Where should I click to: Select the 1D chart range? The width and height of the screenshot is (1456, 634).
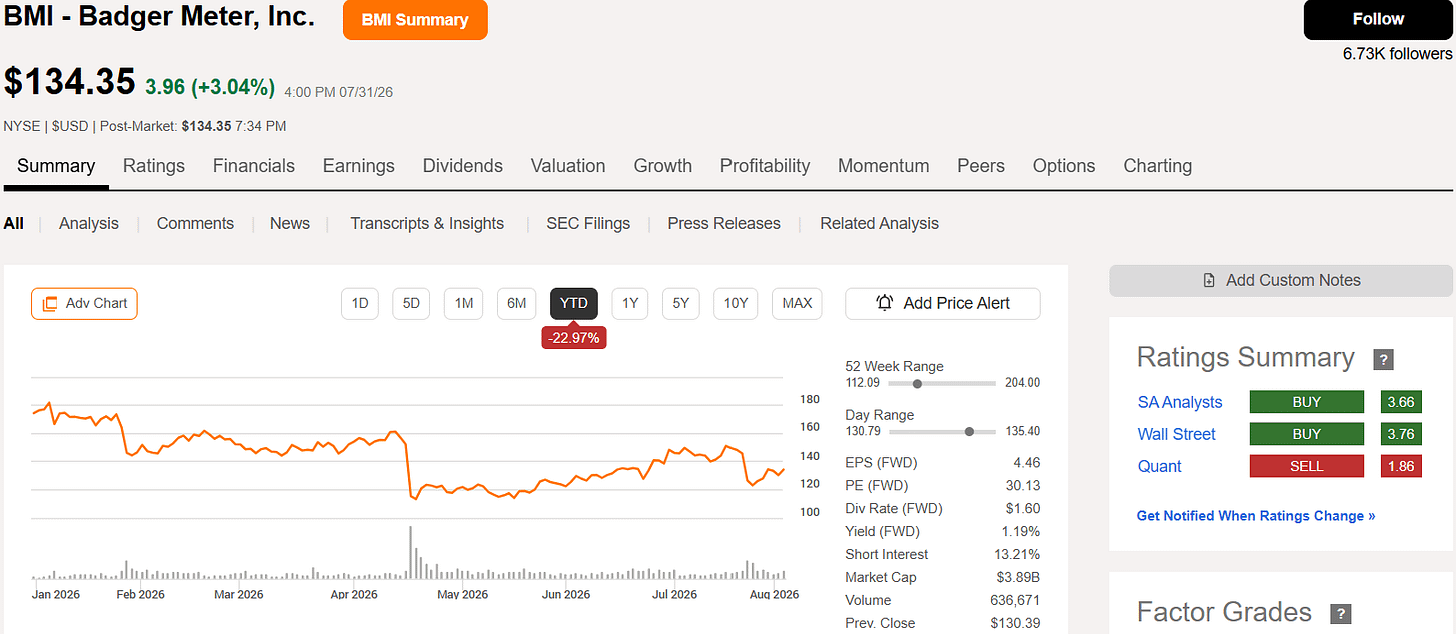tap(360, 303)
